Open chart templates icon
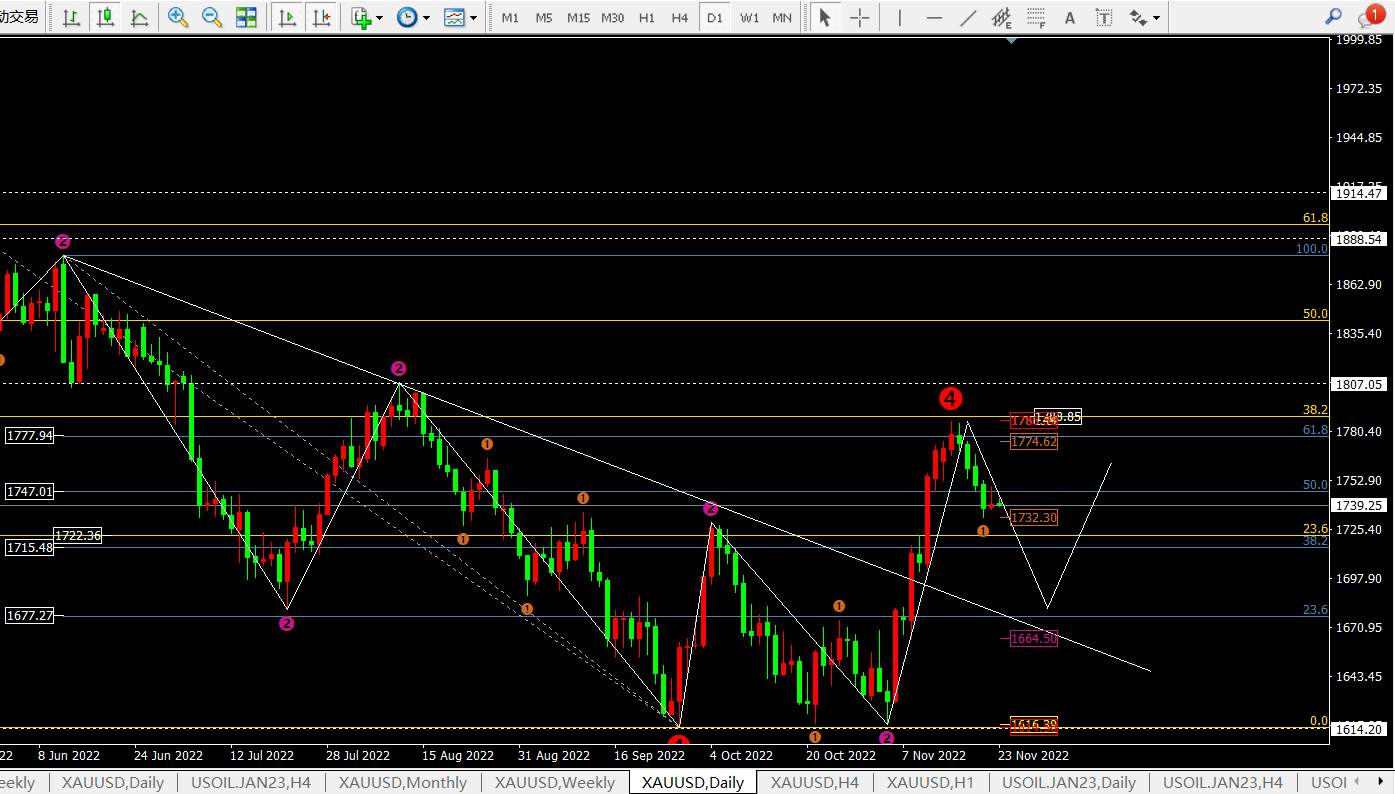Screen dimensions: 1395x794 [454, 17]
